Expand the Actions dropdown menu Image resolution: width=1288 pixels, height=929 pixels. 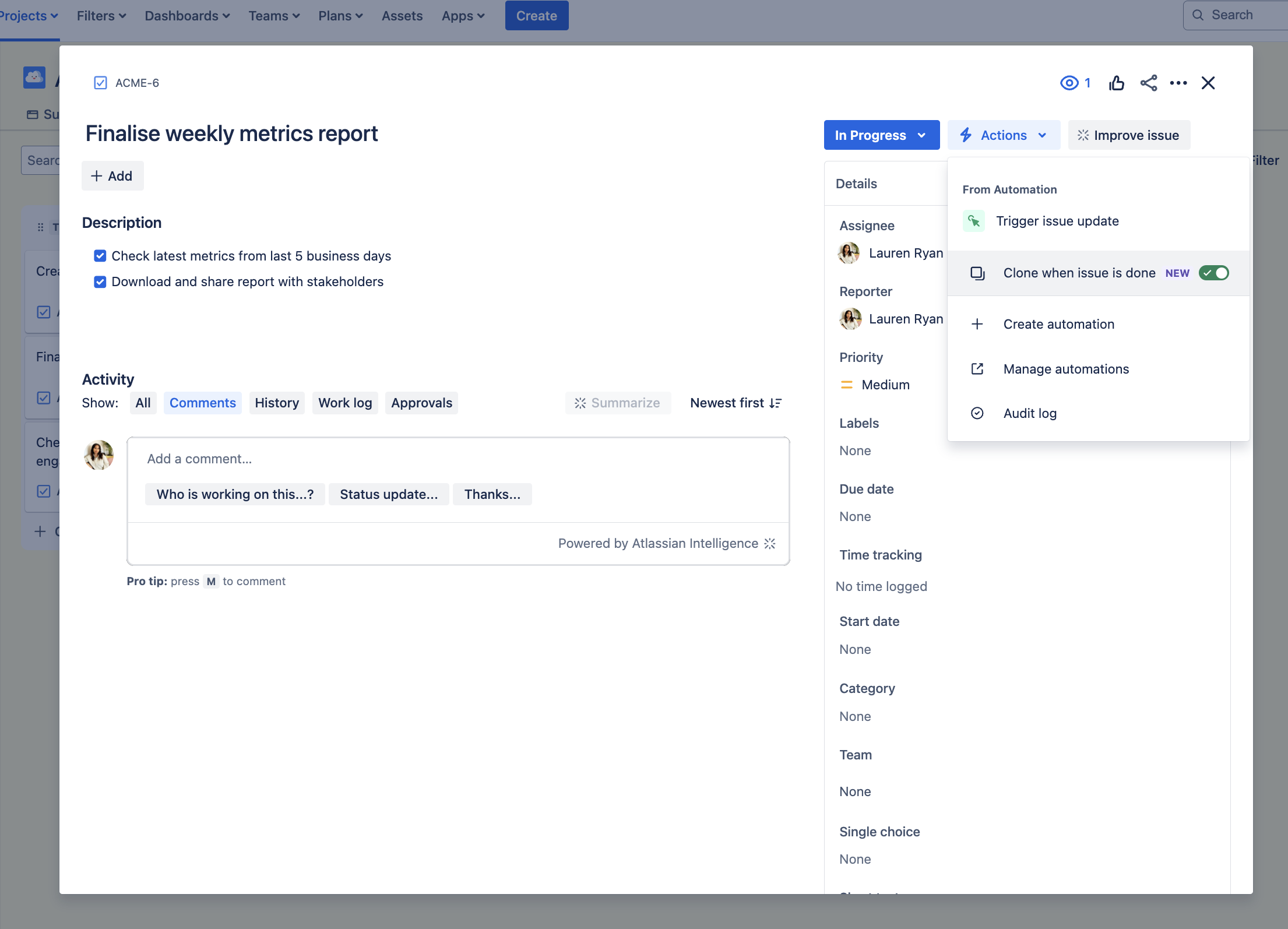(1004, 135)
